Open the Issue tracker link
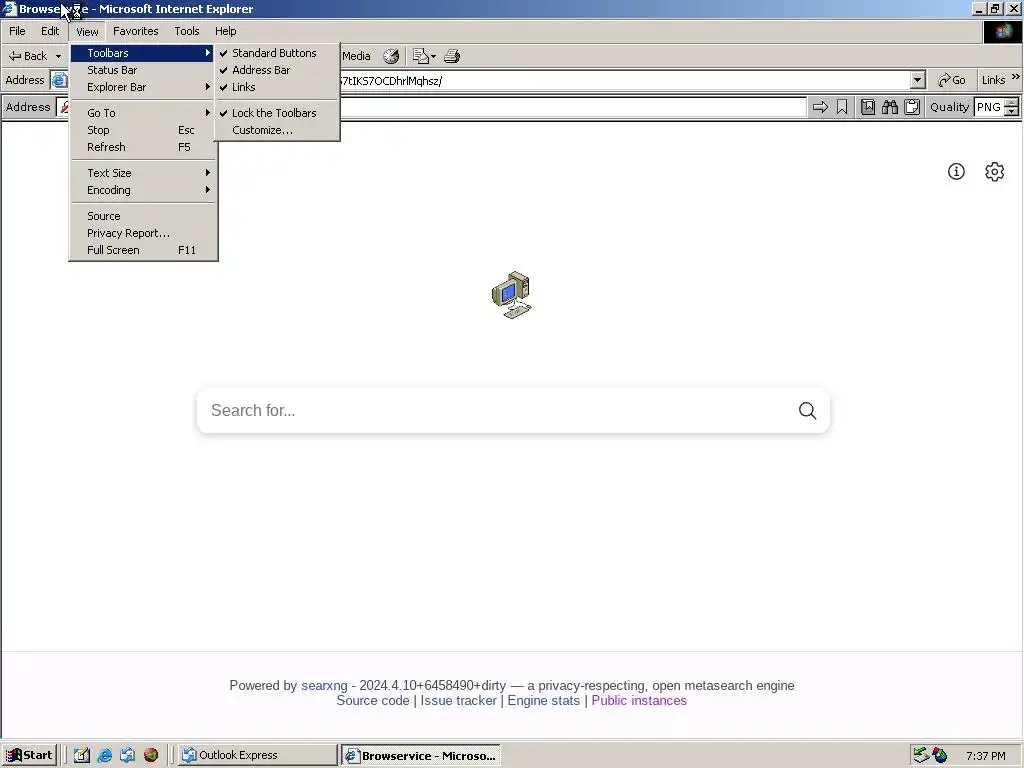1024x768 pixels. 458,701
